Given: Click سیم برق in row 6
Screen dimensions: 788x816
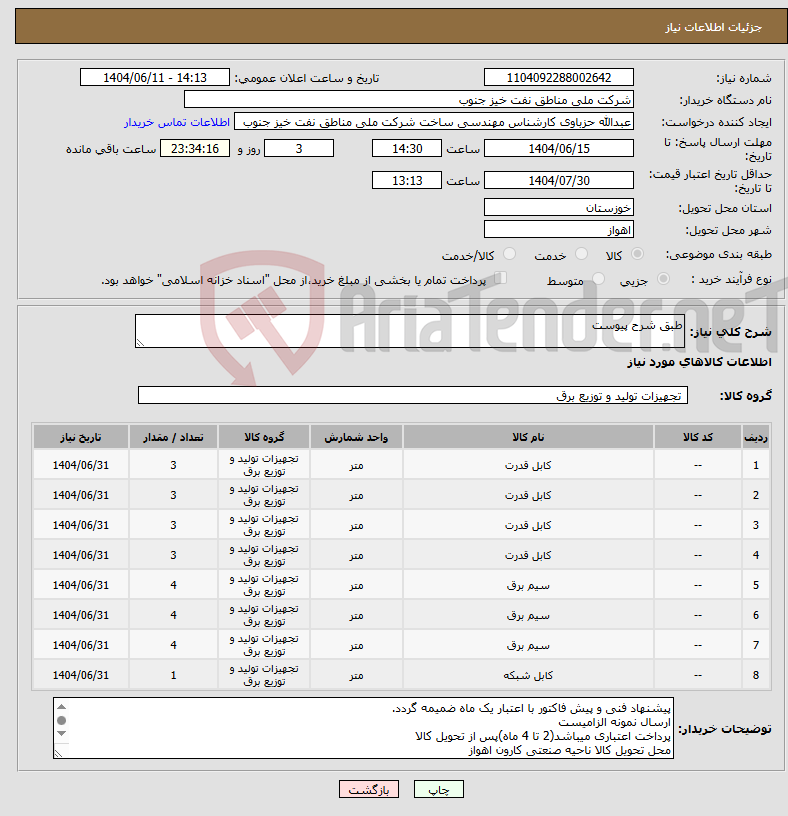Looking at the screenshot, I should coord(528,615).
